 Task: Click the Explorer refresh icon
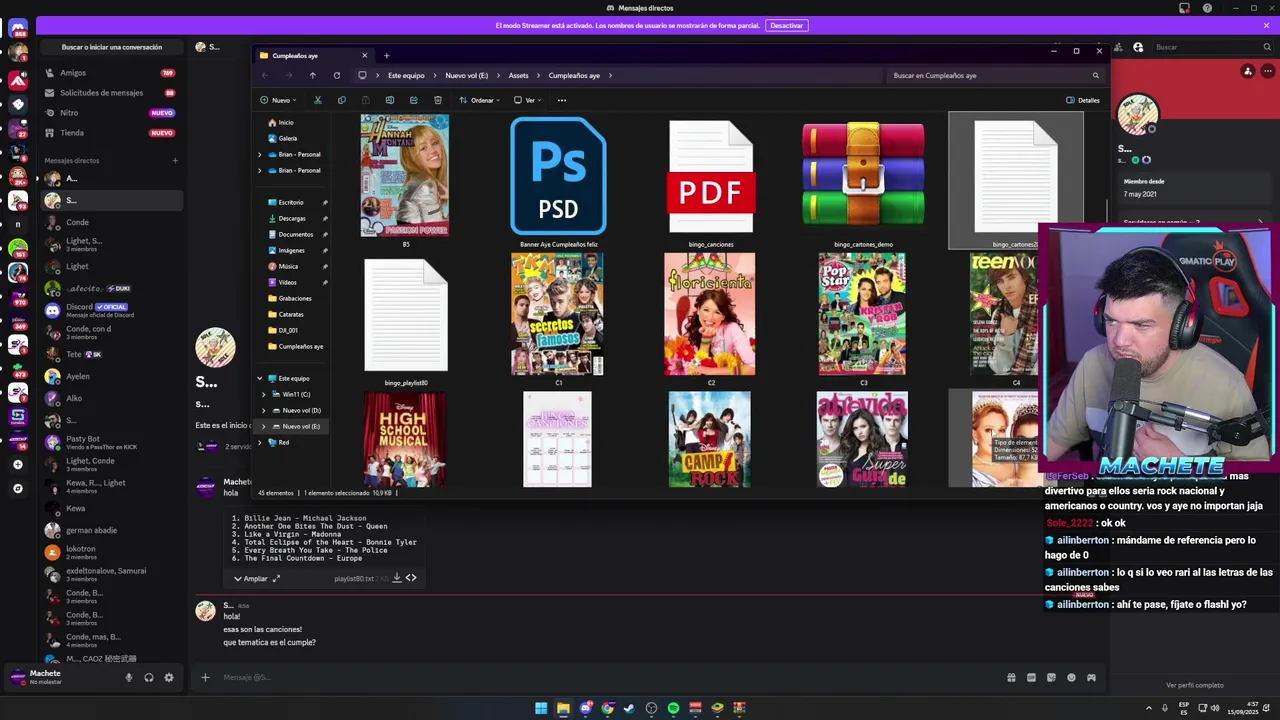(336, 75)
